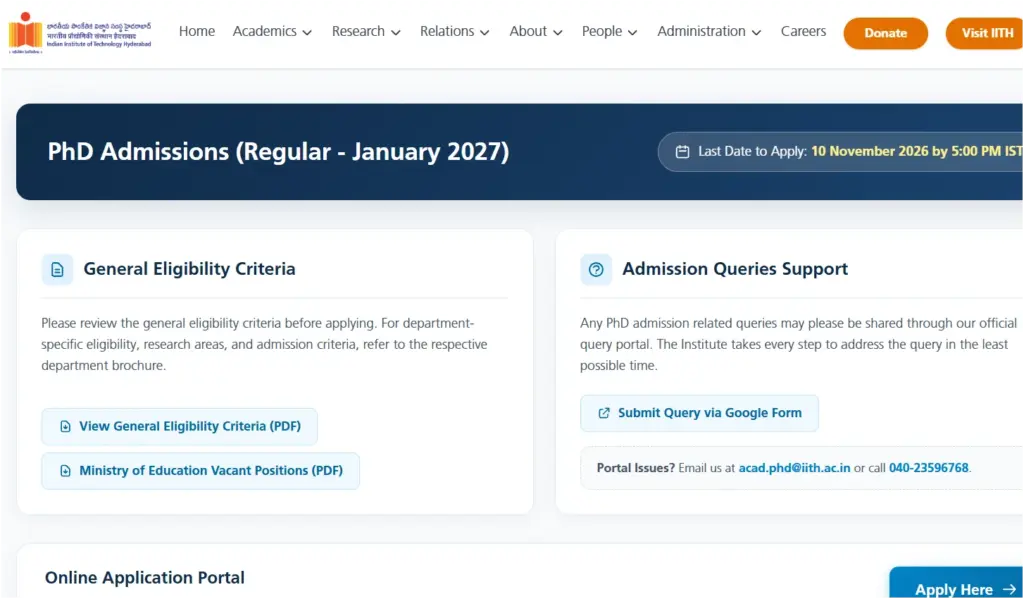1024x599 pixels.
Task: Click the IIT Hyderabad logo
Action: 80,32
